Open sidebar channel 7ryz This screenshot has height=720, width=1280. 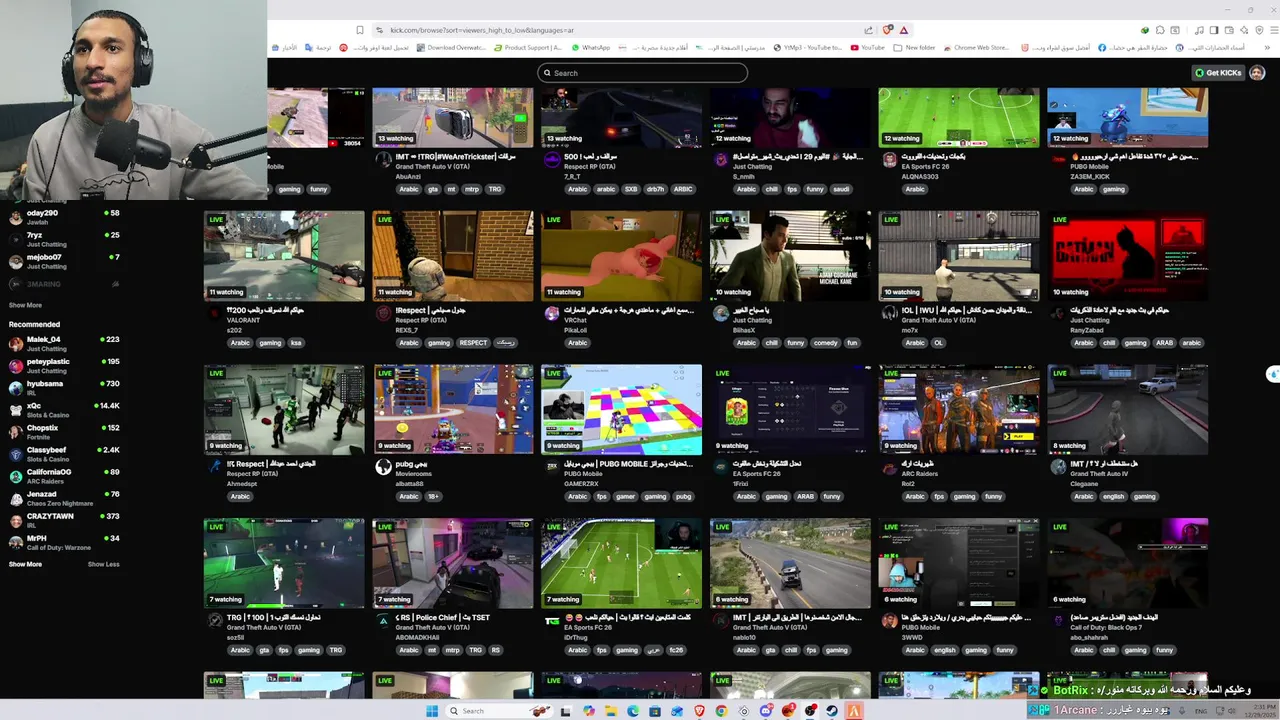tap(64, 239)
